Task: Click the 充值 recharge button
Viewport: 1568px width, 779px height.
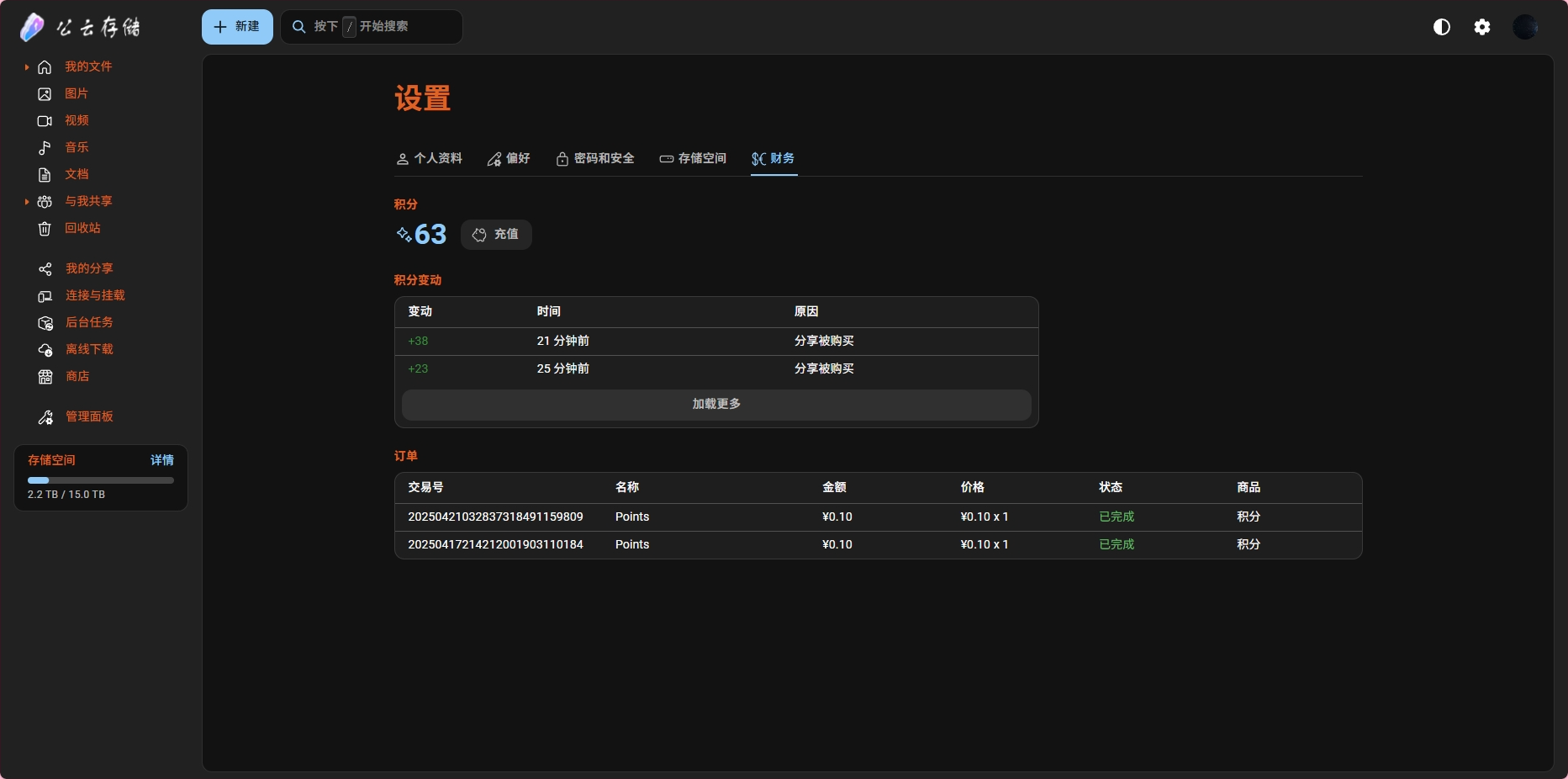Action: (x=496, y=235)
